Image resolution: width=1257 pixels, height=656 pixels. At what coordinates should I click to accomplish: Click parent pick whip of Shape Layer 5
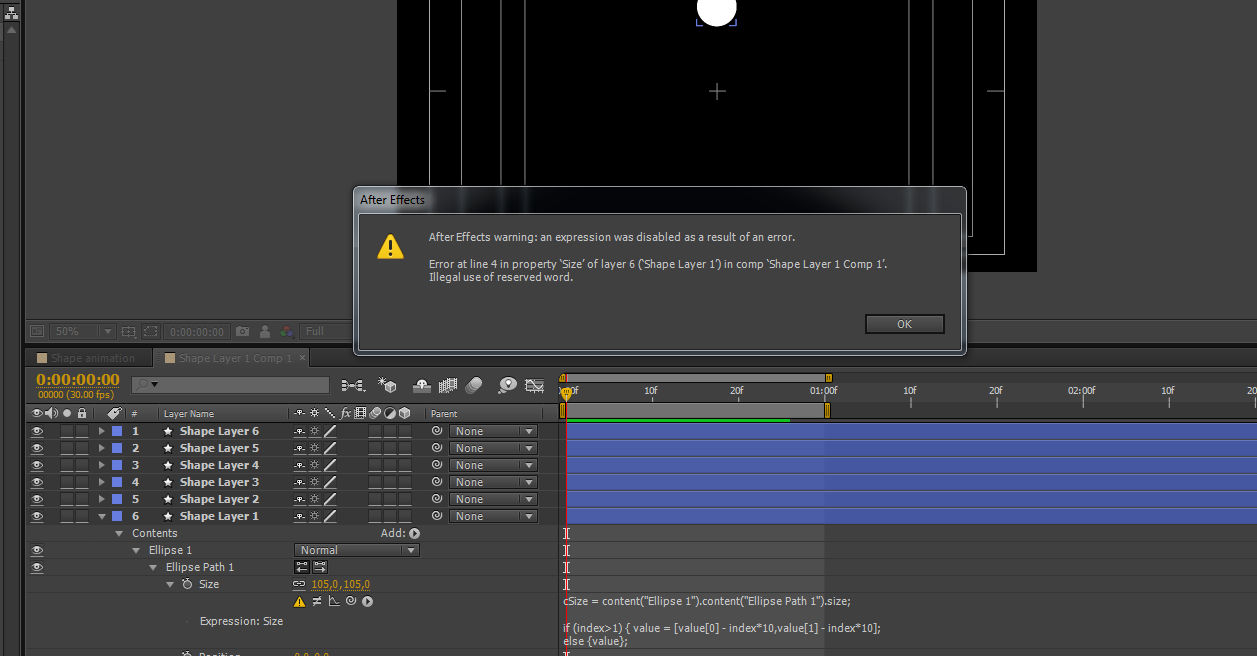(x=436, y=449)
